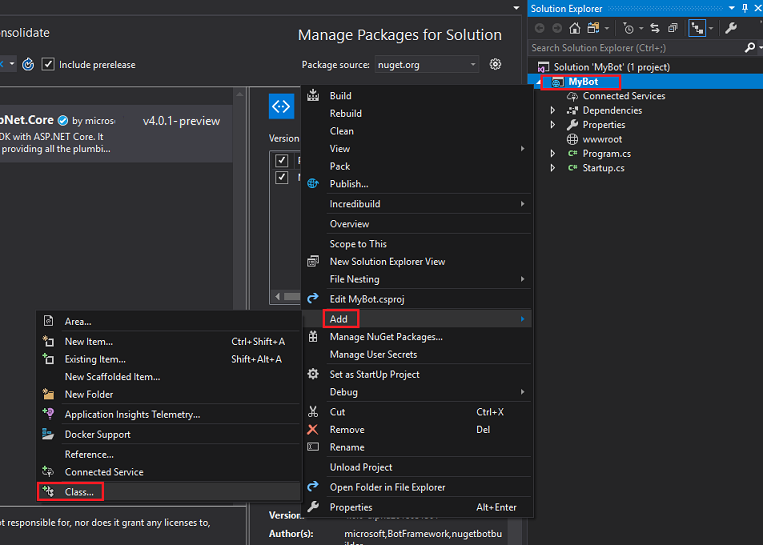763x545 pixels.
Task: Pin the Solution Explorer panel
Action: pos(745,8)
